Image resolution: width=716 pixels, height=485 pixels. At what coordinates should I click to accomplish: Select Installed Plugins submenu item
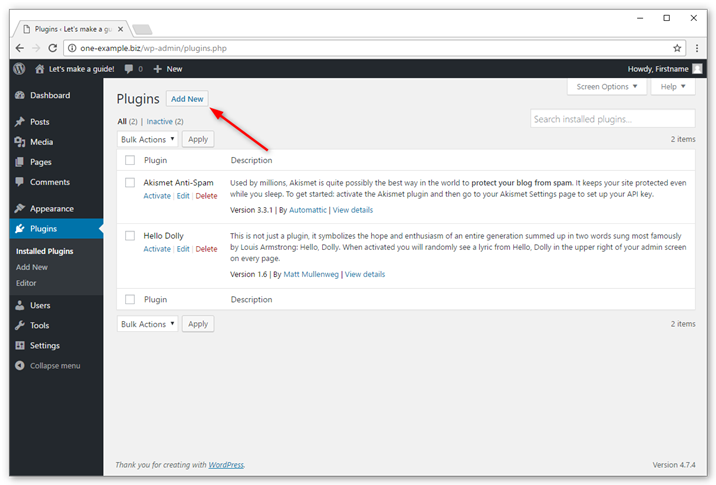tap(44, 251)
